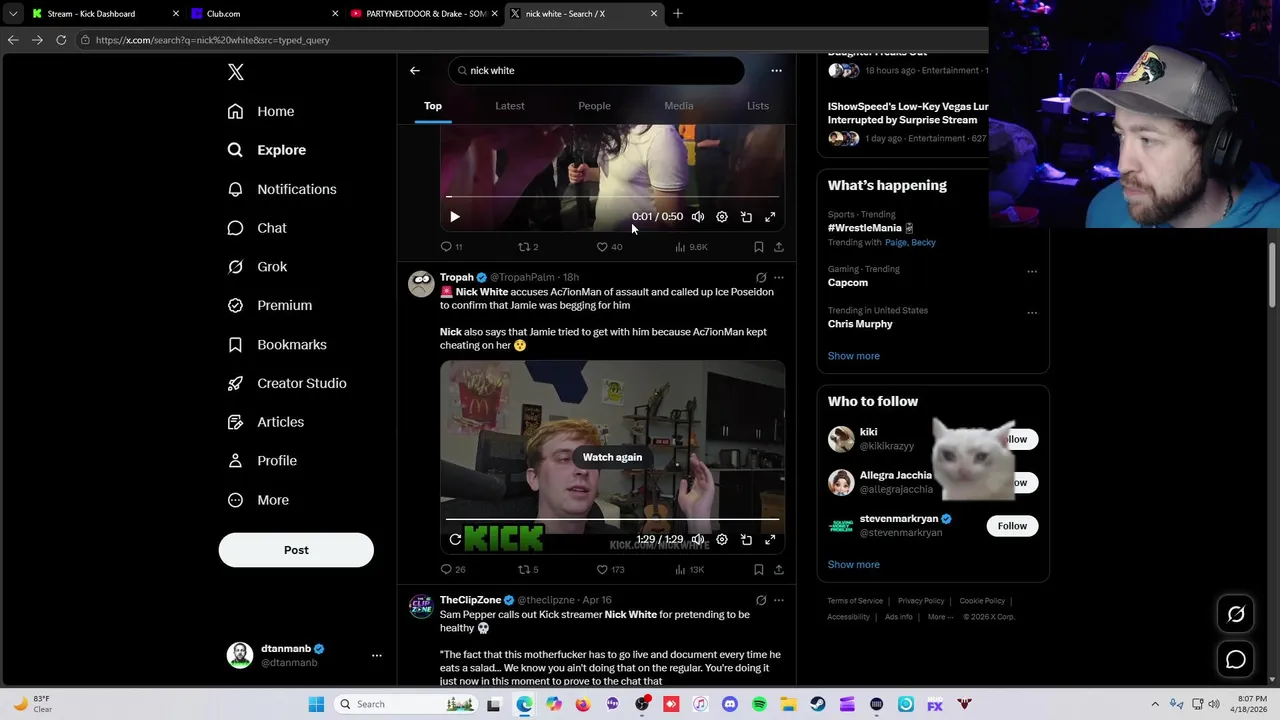Open floating Grok button
This screenshot has height=720, width=1280.
click(1236, 615)
